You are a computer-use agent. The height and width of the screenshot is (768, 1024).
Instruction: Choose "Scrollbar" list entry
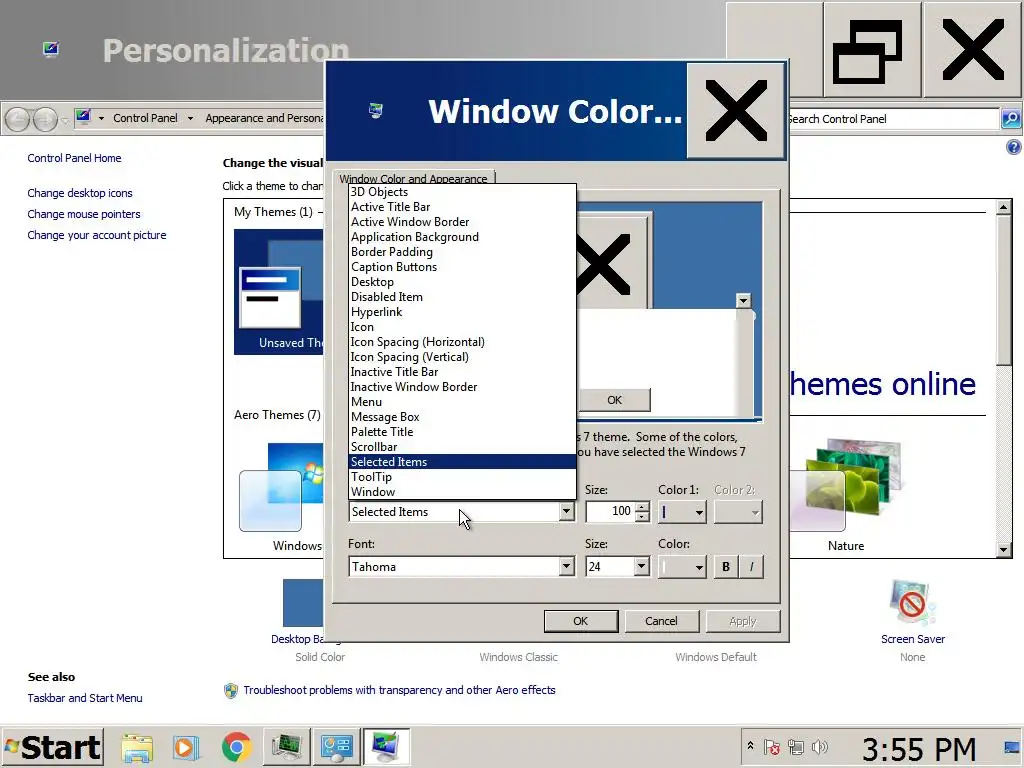(x=462, y=447)
